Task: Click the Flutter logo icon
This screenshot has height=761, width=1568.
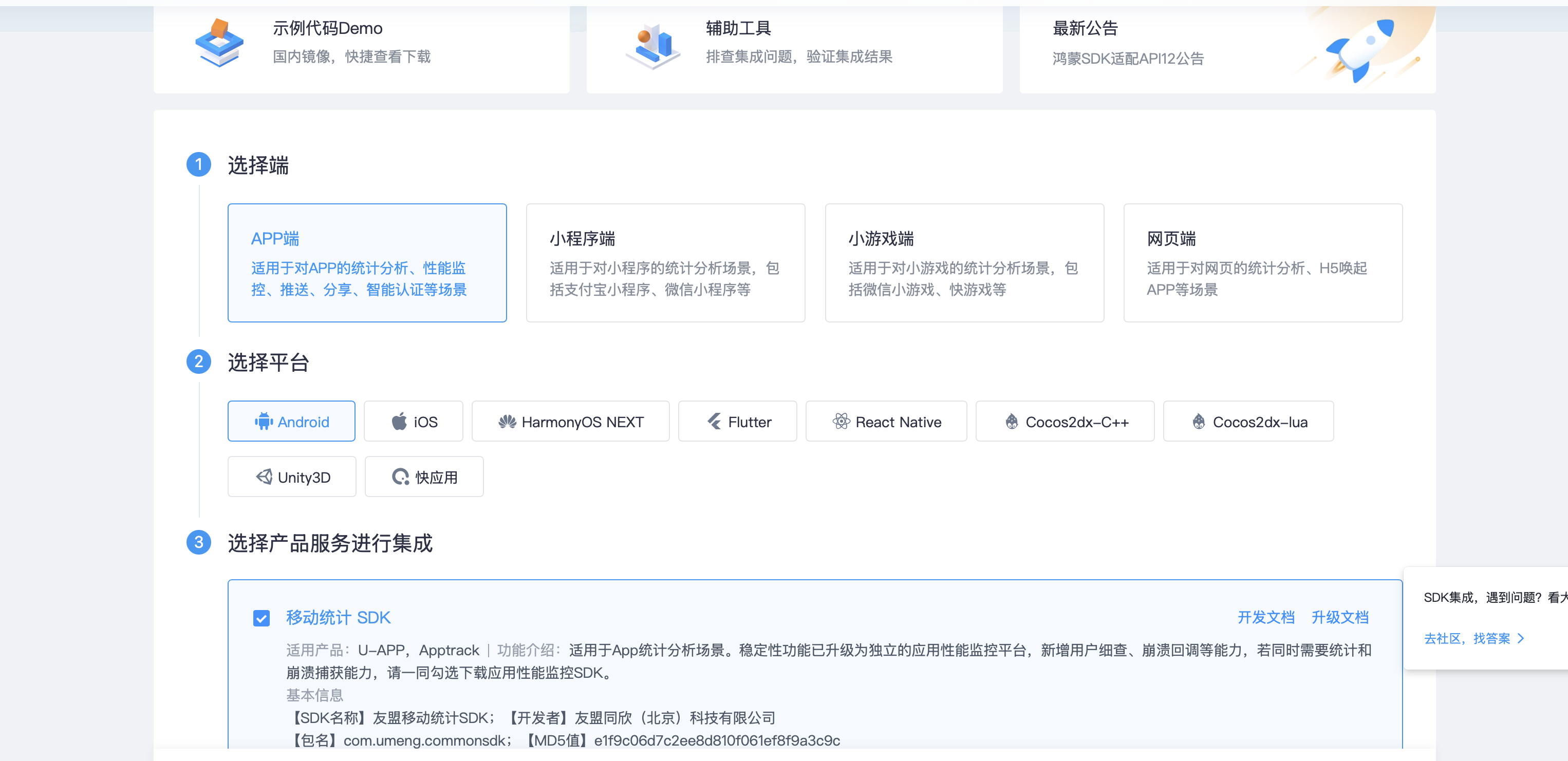Action: (714, 422)
